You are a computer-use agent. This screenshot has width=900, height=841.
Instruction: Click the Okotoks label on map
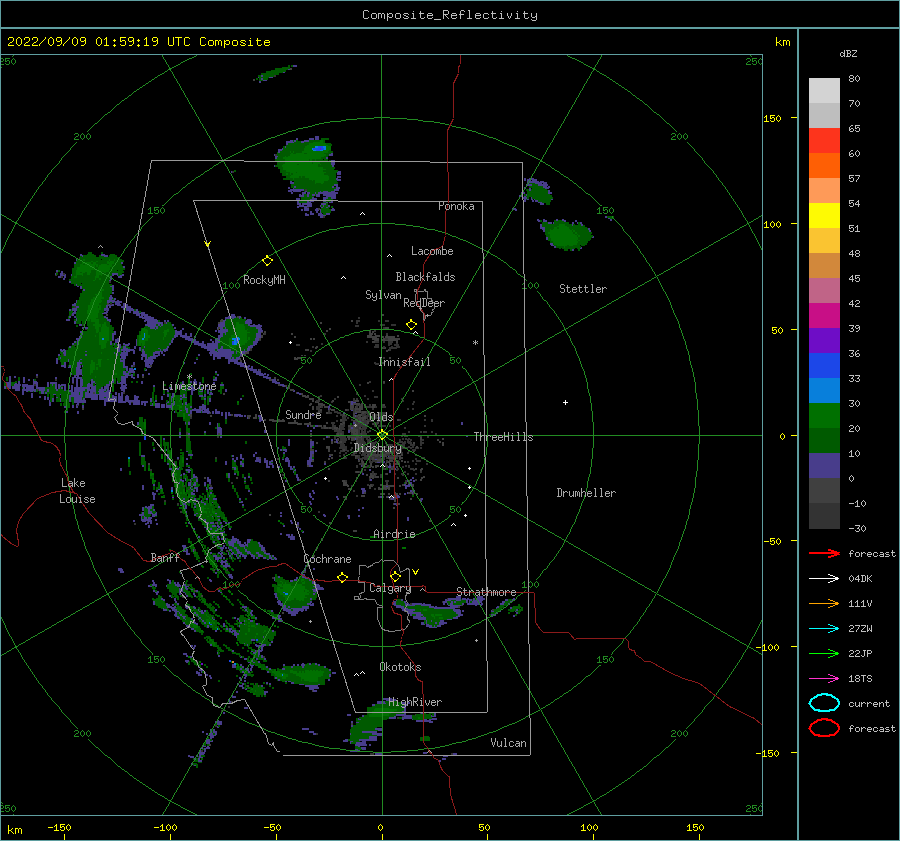(400, 667)
